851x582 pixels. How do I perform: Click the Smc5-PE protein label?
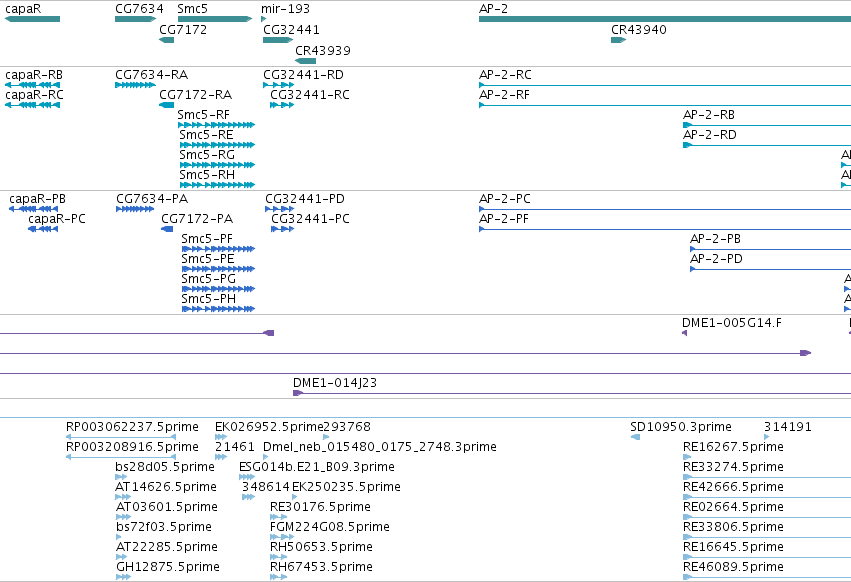[208, 259]
